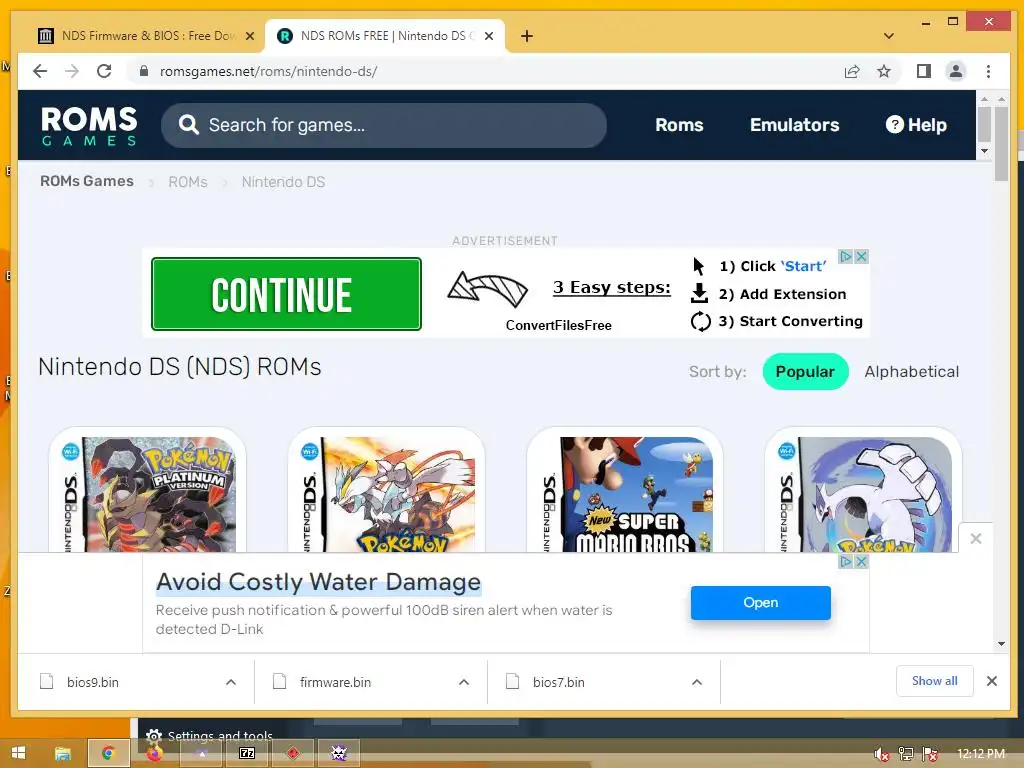Close the NDS ROMs FREE tab
This screenshot has height=768, width=1024.
(x=488, y=36)
